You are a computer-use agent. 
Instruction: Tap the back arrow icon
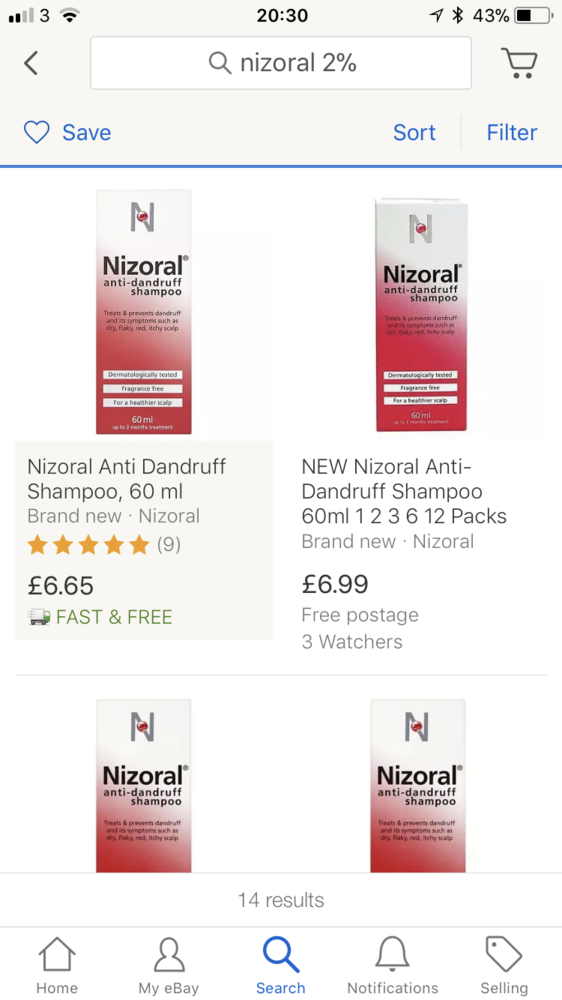click(31, 62)
